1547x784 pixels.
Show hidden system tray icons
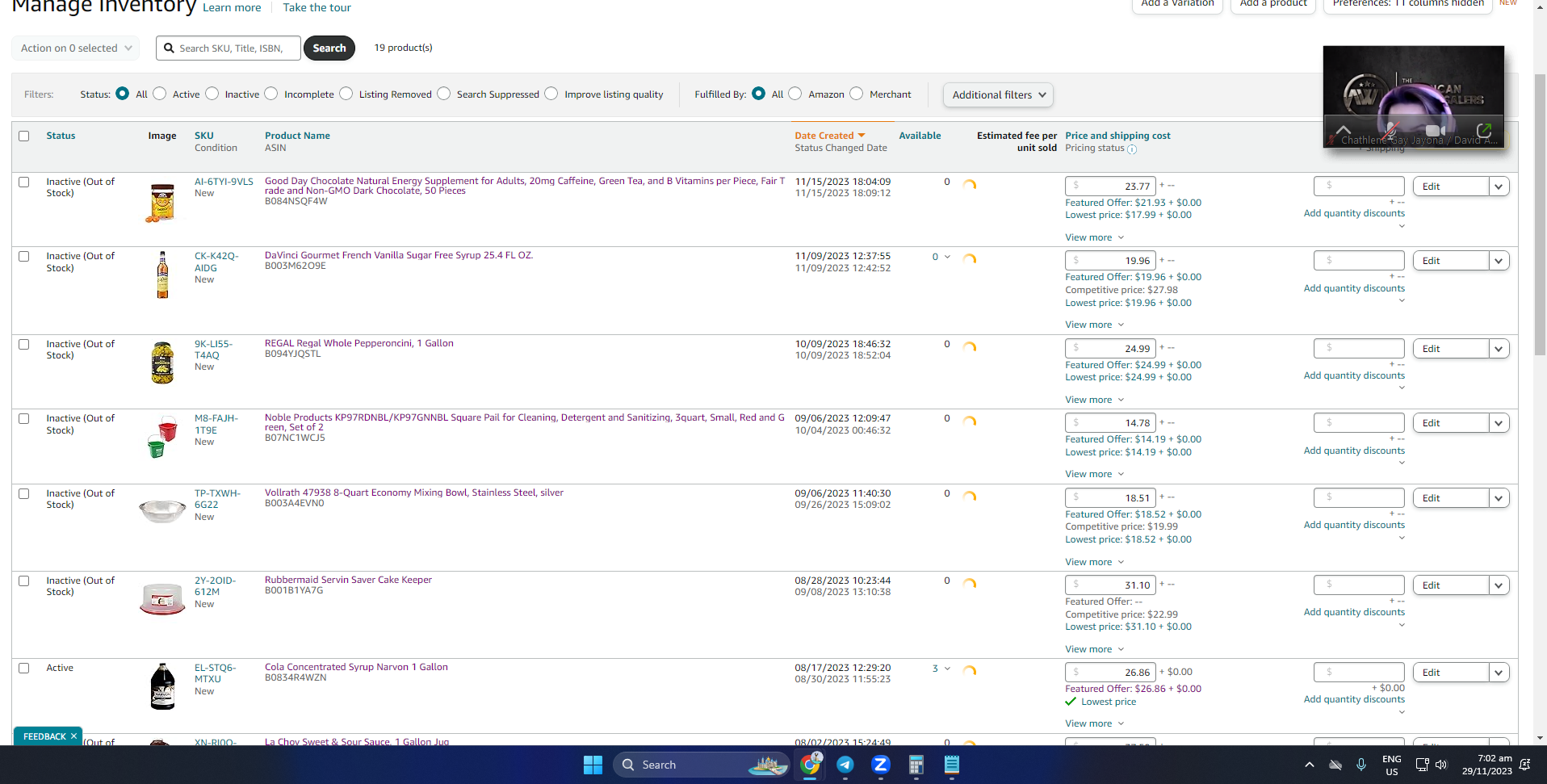coord(1309,765)
